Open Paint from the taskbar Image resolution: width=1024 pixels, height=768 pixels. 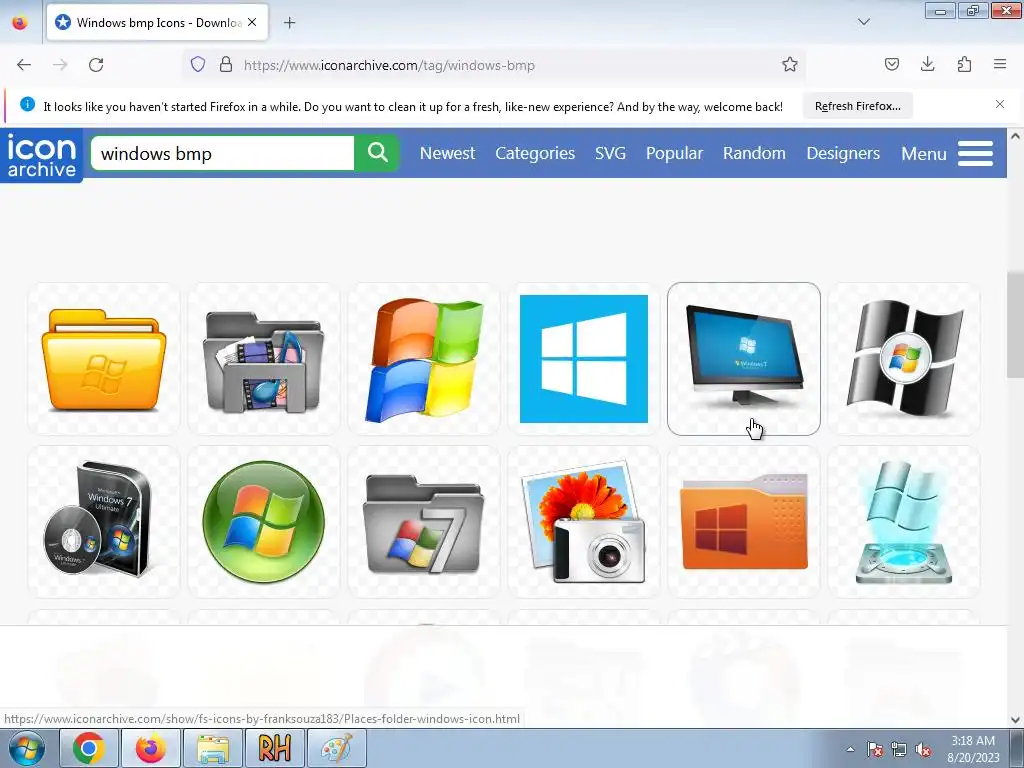(x=336, y=748)
